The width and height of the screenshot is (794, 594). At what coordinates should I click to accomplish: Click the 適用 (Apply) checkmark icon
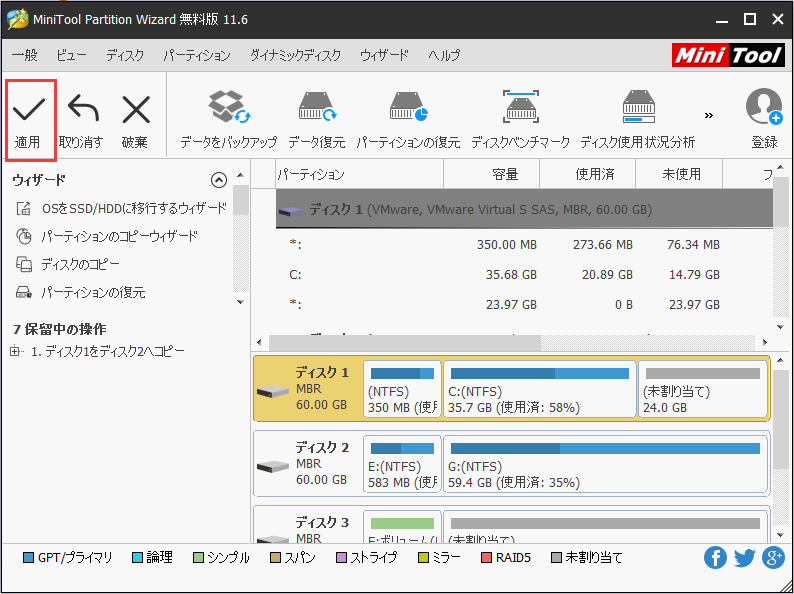click(x=29, y=110)
